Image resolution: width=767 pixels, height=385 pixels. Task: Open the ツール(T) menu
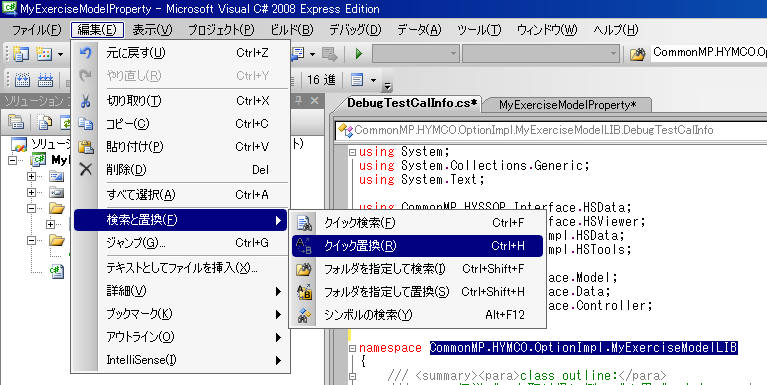[x=479, y=30]
